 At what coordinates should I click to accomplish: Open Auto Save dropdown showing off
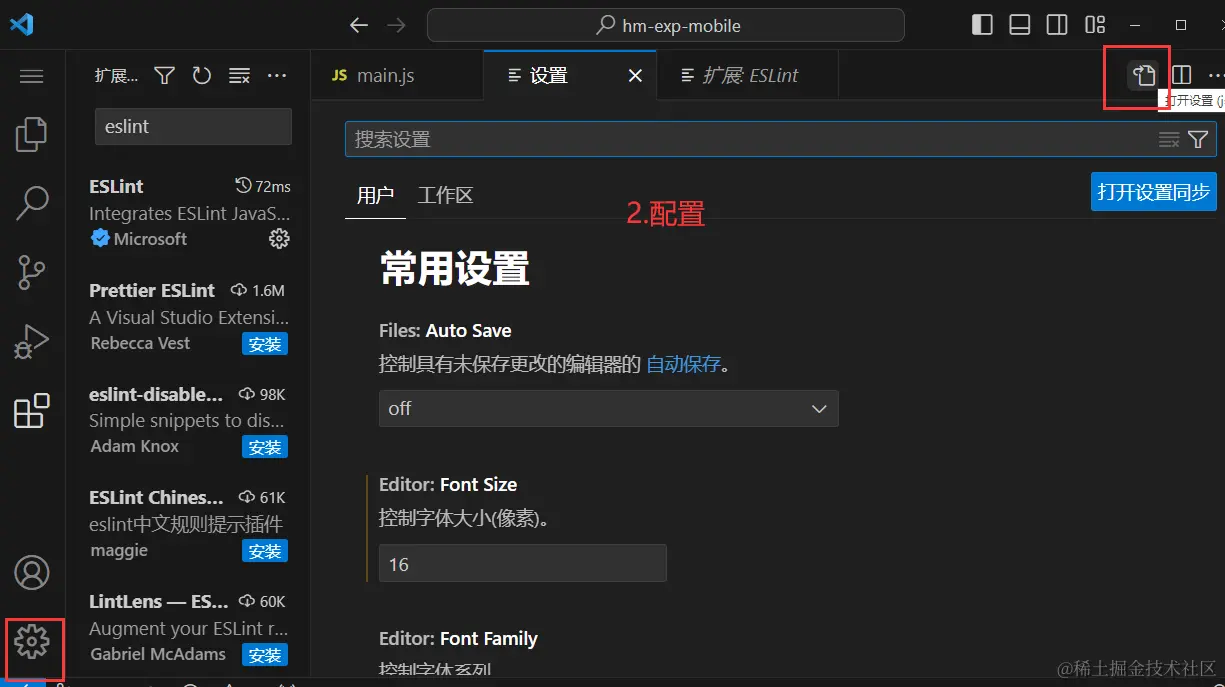[608, 408]
